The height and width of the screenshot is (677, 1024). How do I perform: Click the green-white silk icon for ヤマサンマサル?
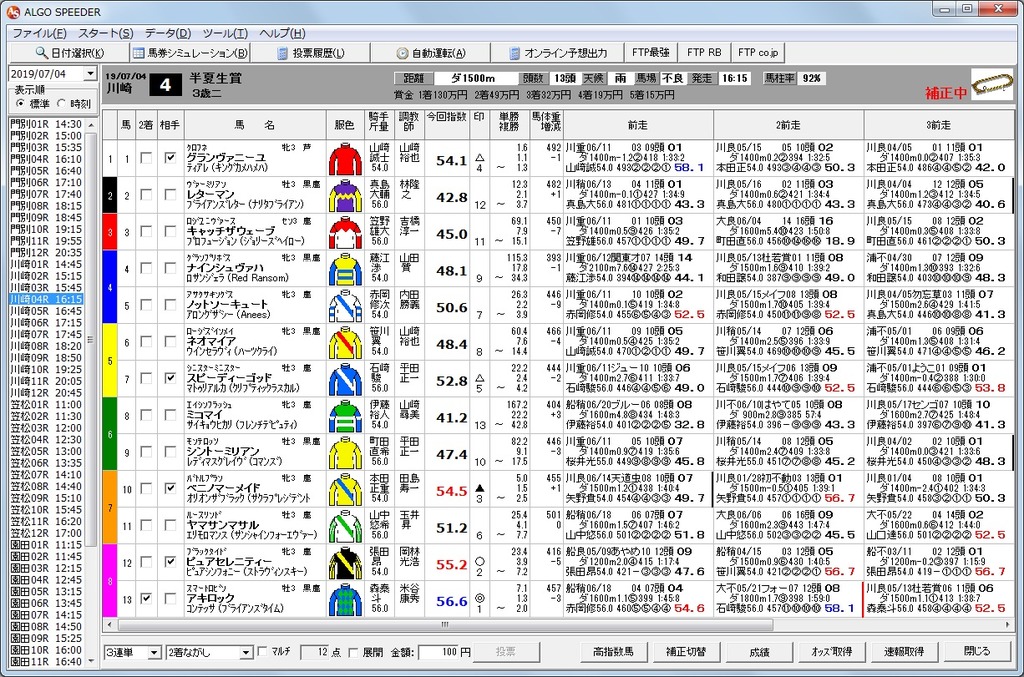click(345, 526)
